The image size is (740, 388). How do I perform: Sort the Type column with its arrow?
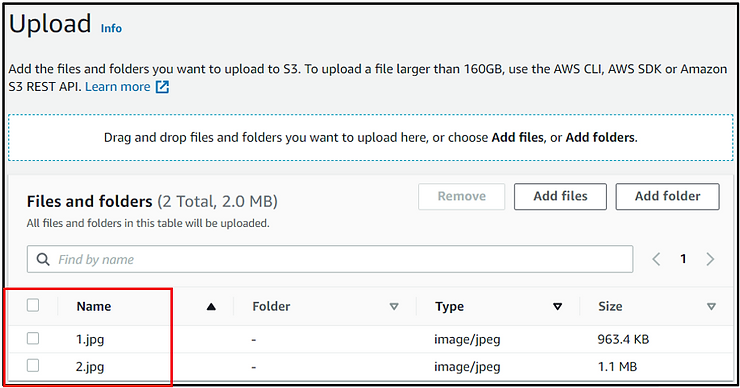click(x=557, y=307)
